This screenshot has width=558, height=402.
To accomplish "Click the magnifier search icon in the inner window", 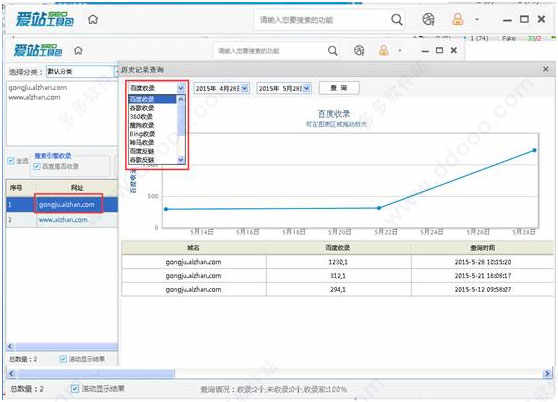I will [332, 51].
